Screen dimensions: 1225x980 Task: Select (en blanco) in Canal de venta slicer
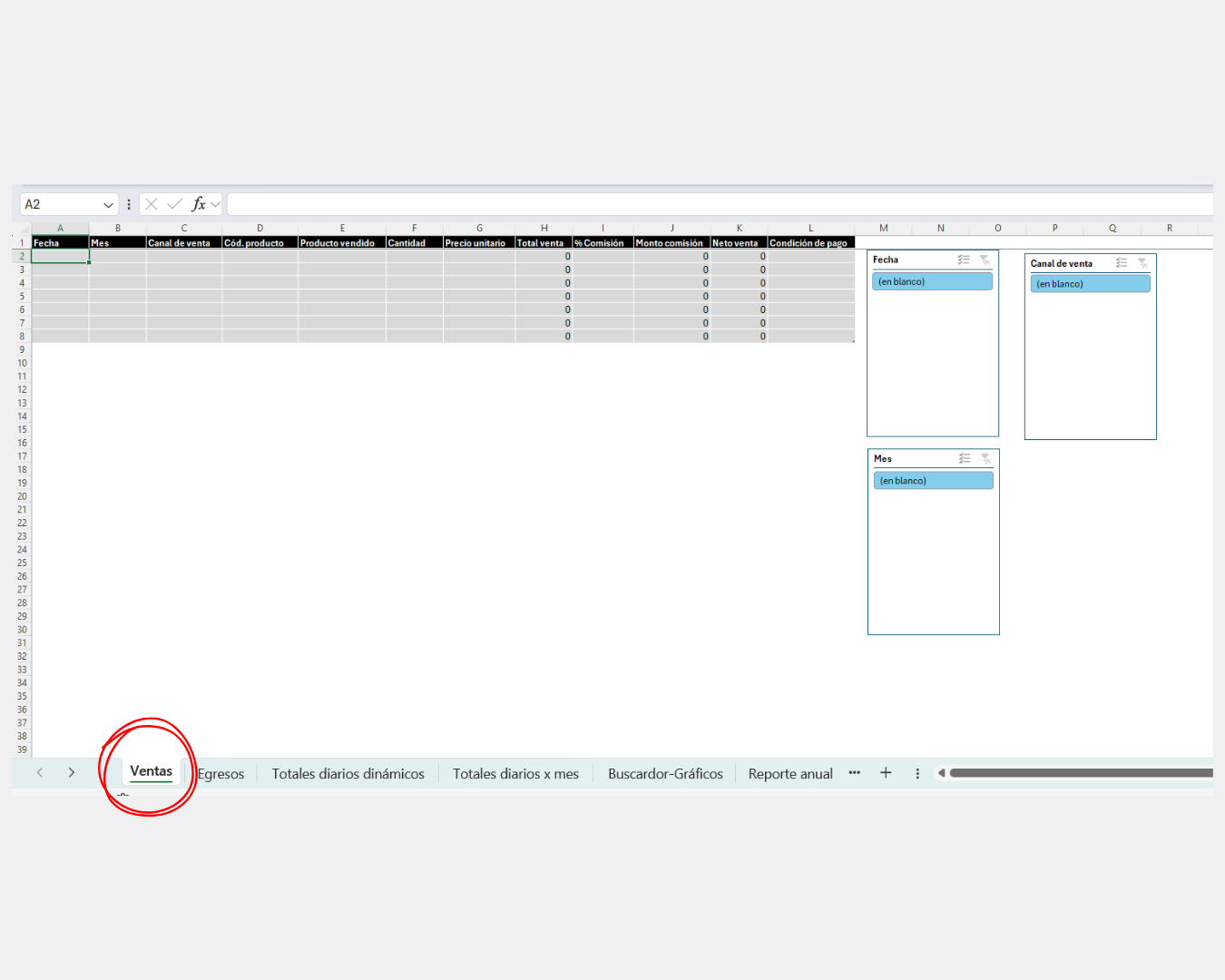tap(1090, 284)
